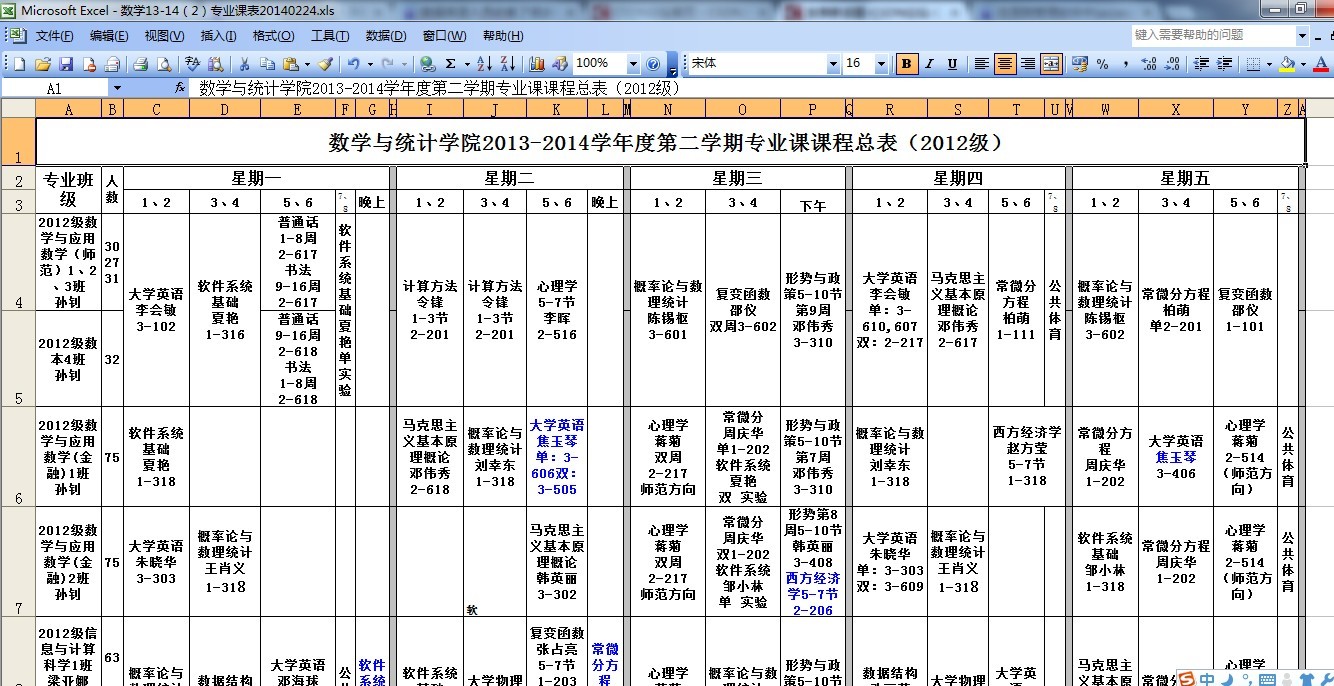Click the fx insert function button
1334x686 pixels.
[x=180, y=88]
